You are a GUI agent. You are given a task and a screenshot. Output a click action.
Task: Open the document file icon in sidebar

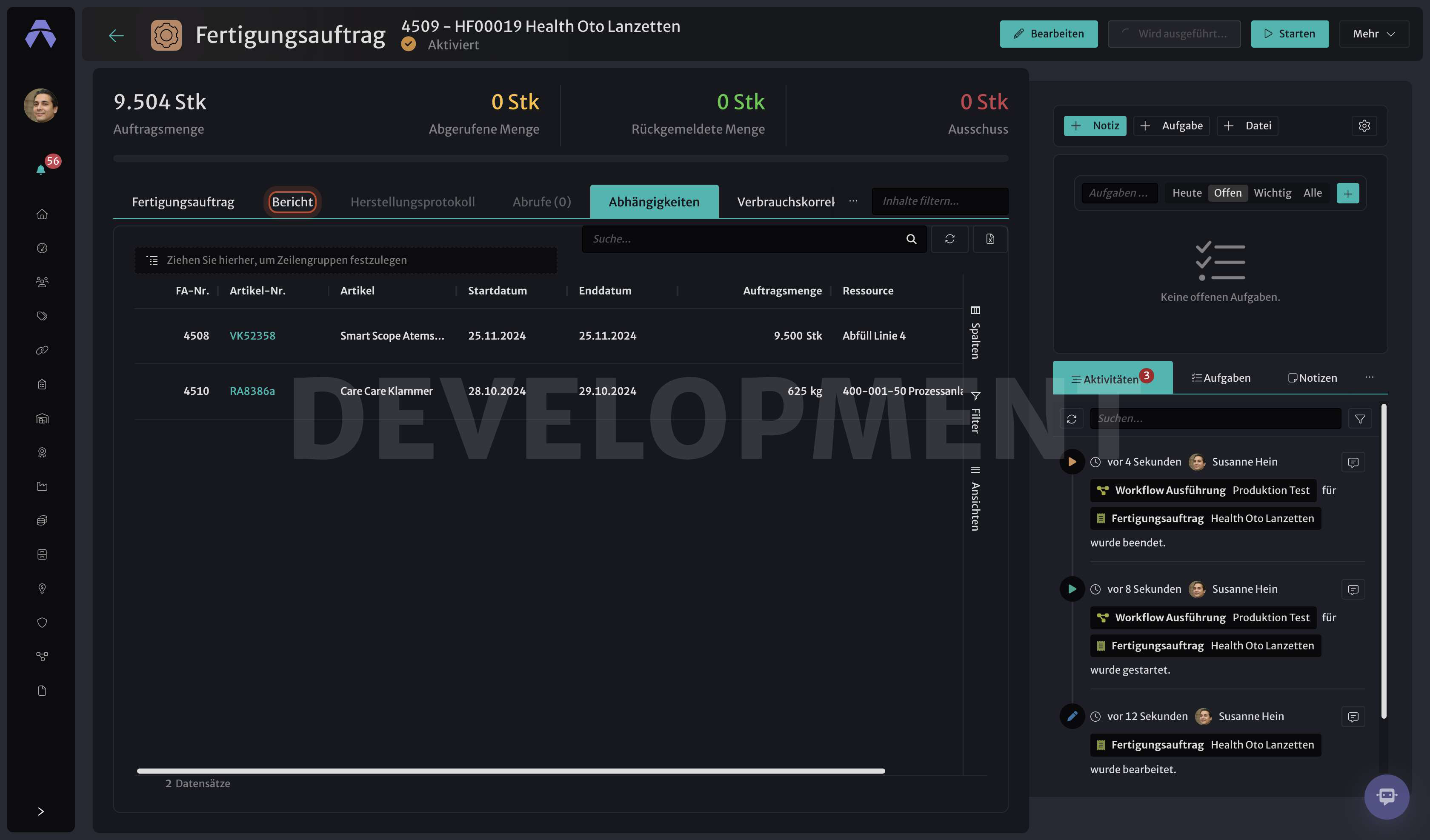pyautogui.click(x=42, y=691)
